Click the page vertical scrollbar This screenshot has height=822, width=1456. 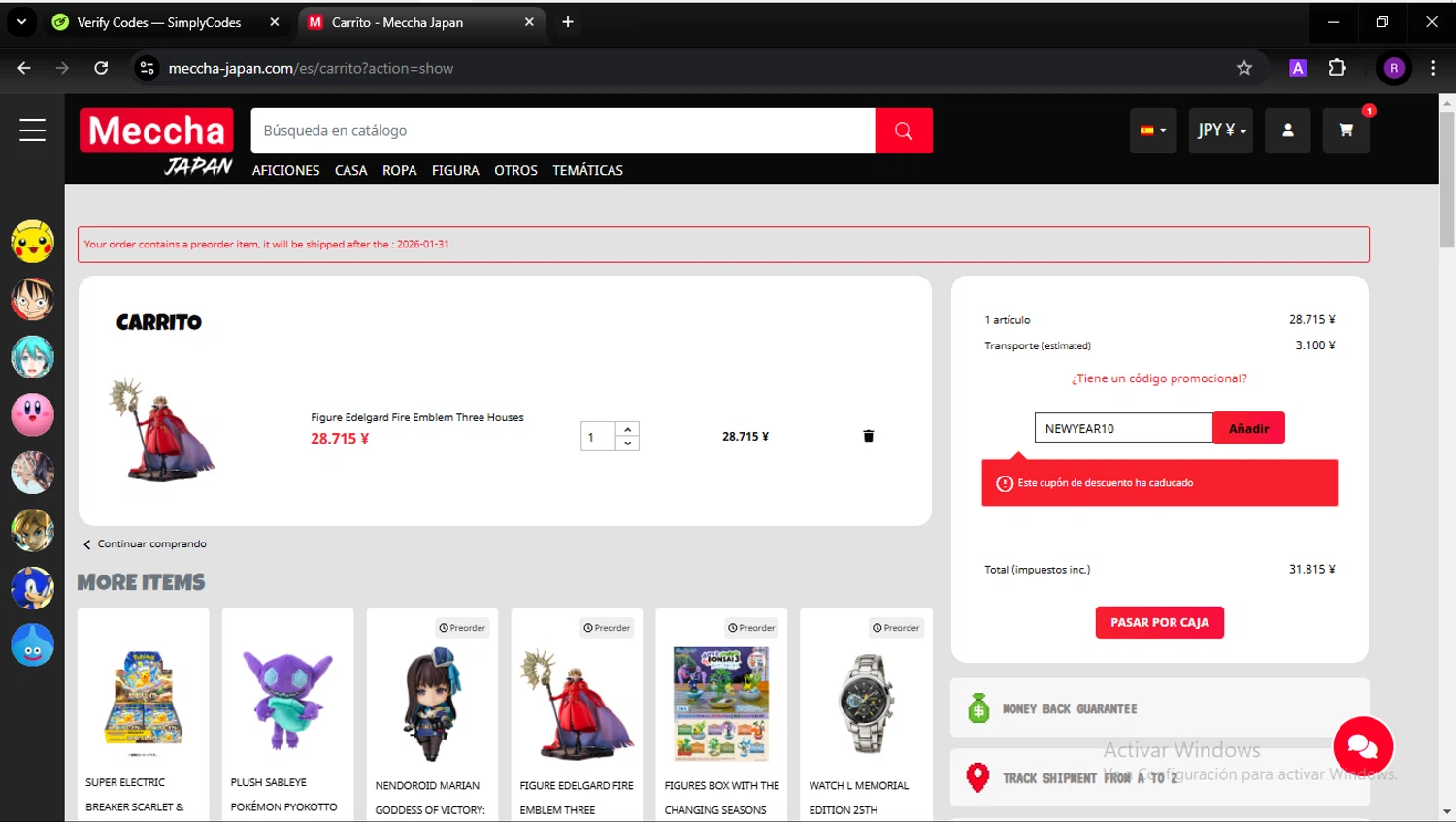pos(1447,180)
